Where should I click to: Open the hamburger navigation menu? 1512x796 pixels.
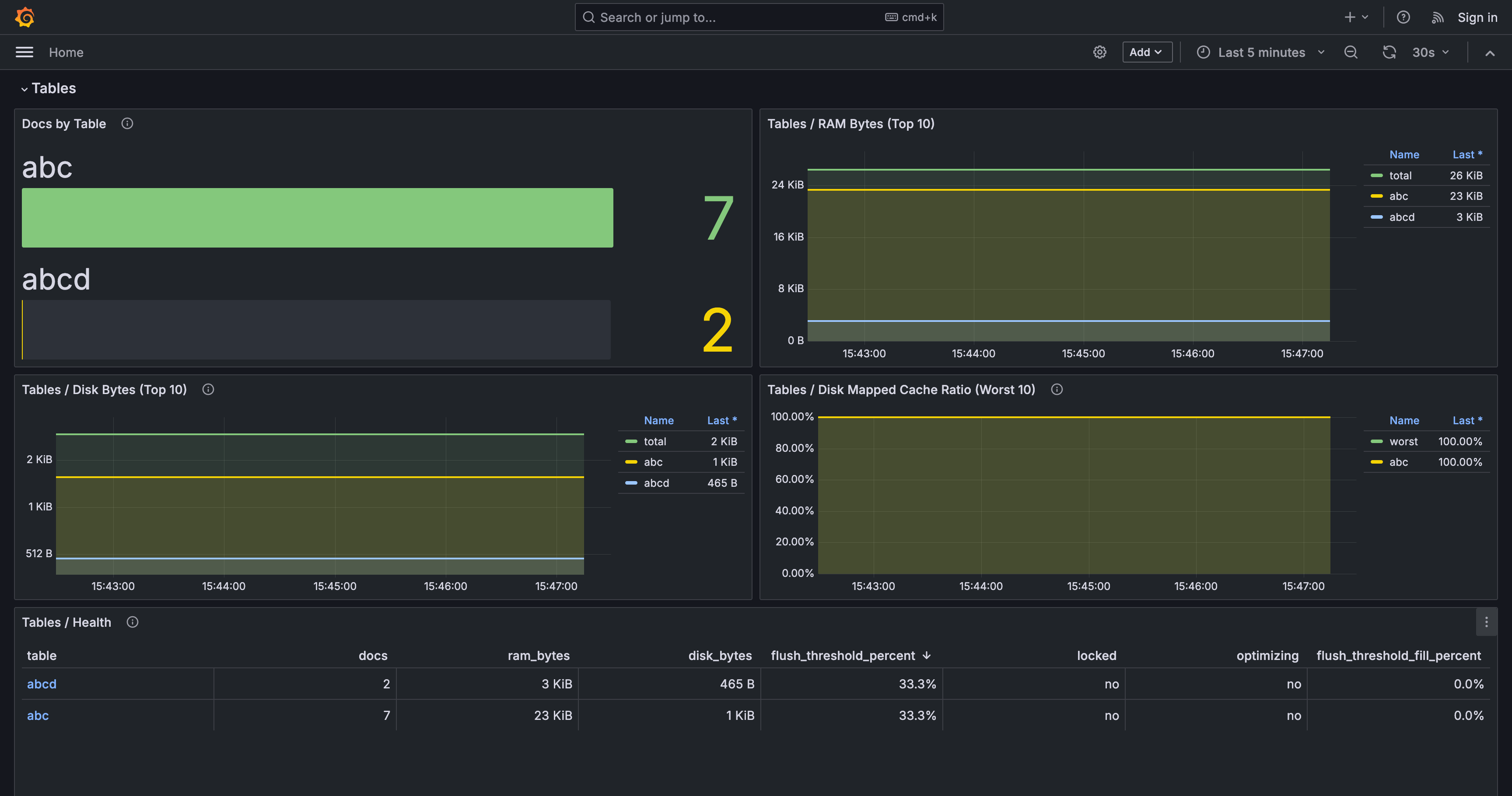pos(24,52)
